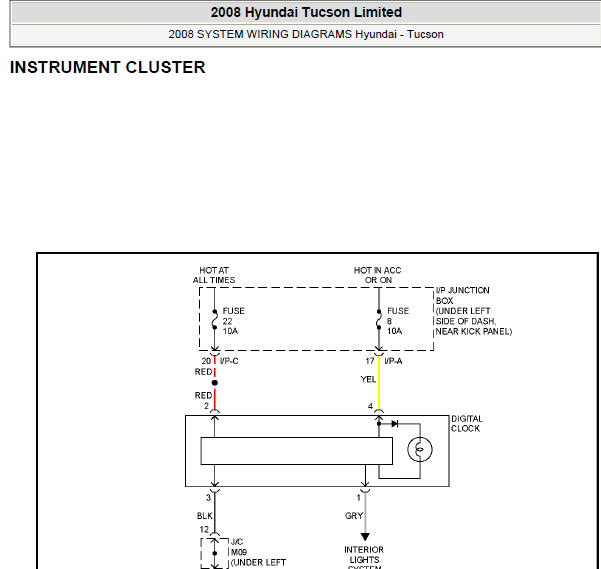
Task: Click the fuse 8 symbol
Action: [379, 320]
